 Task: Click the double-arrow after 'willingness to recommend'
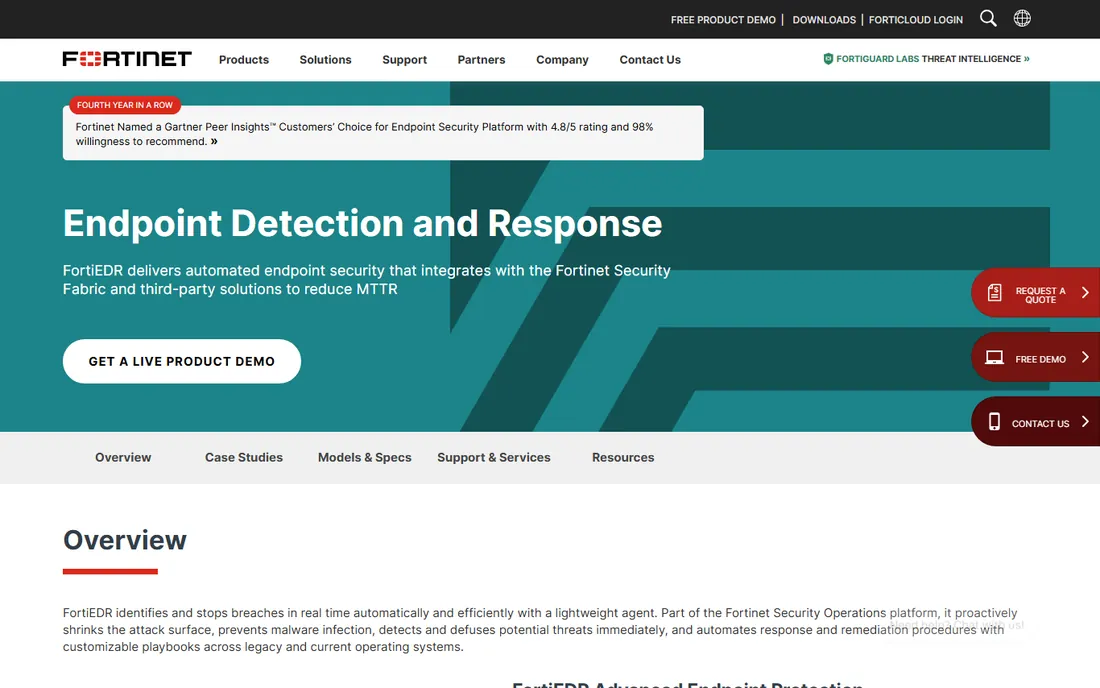tap(214, 141)
